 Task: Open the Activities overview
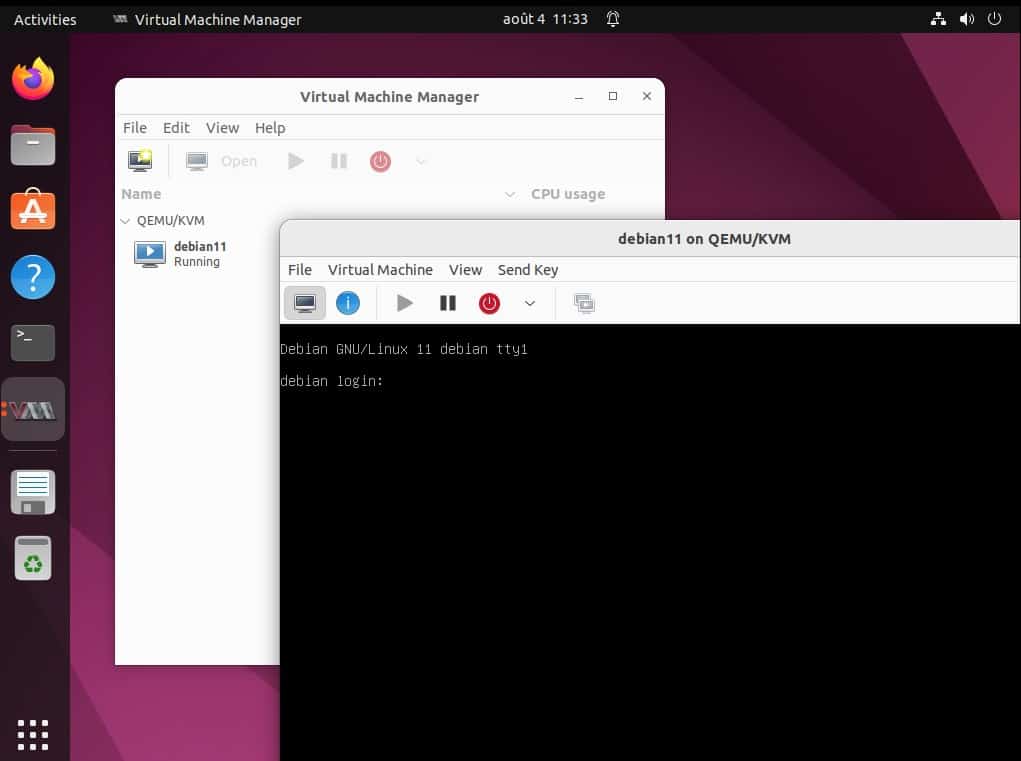[x=43, y=19]
